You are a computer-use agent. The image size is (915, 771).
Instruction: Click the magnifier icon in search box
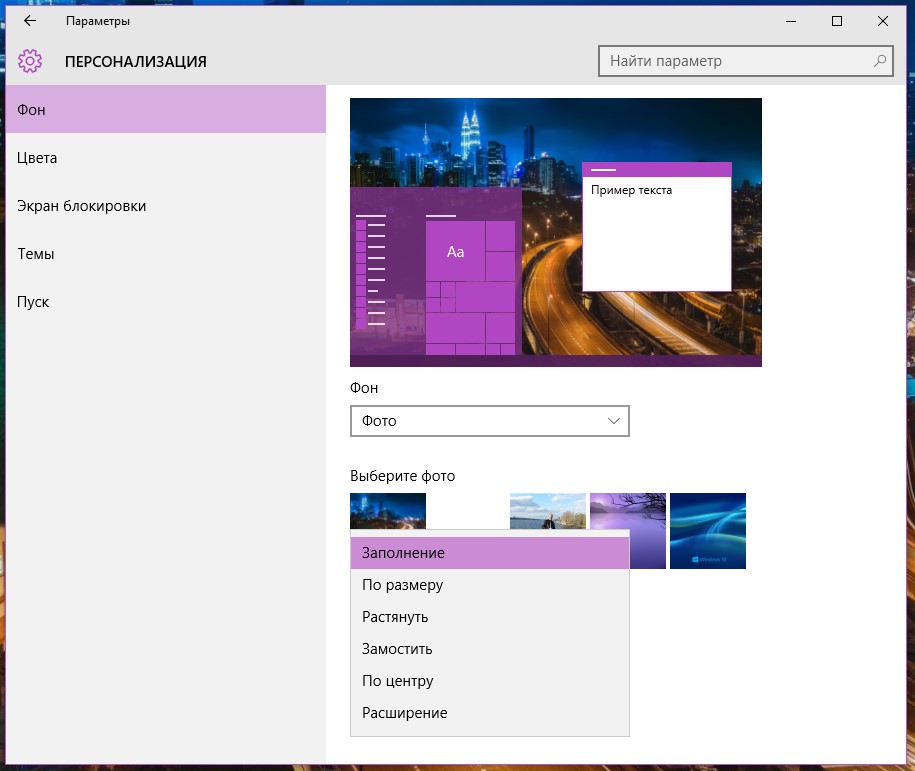coord(879,61)
